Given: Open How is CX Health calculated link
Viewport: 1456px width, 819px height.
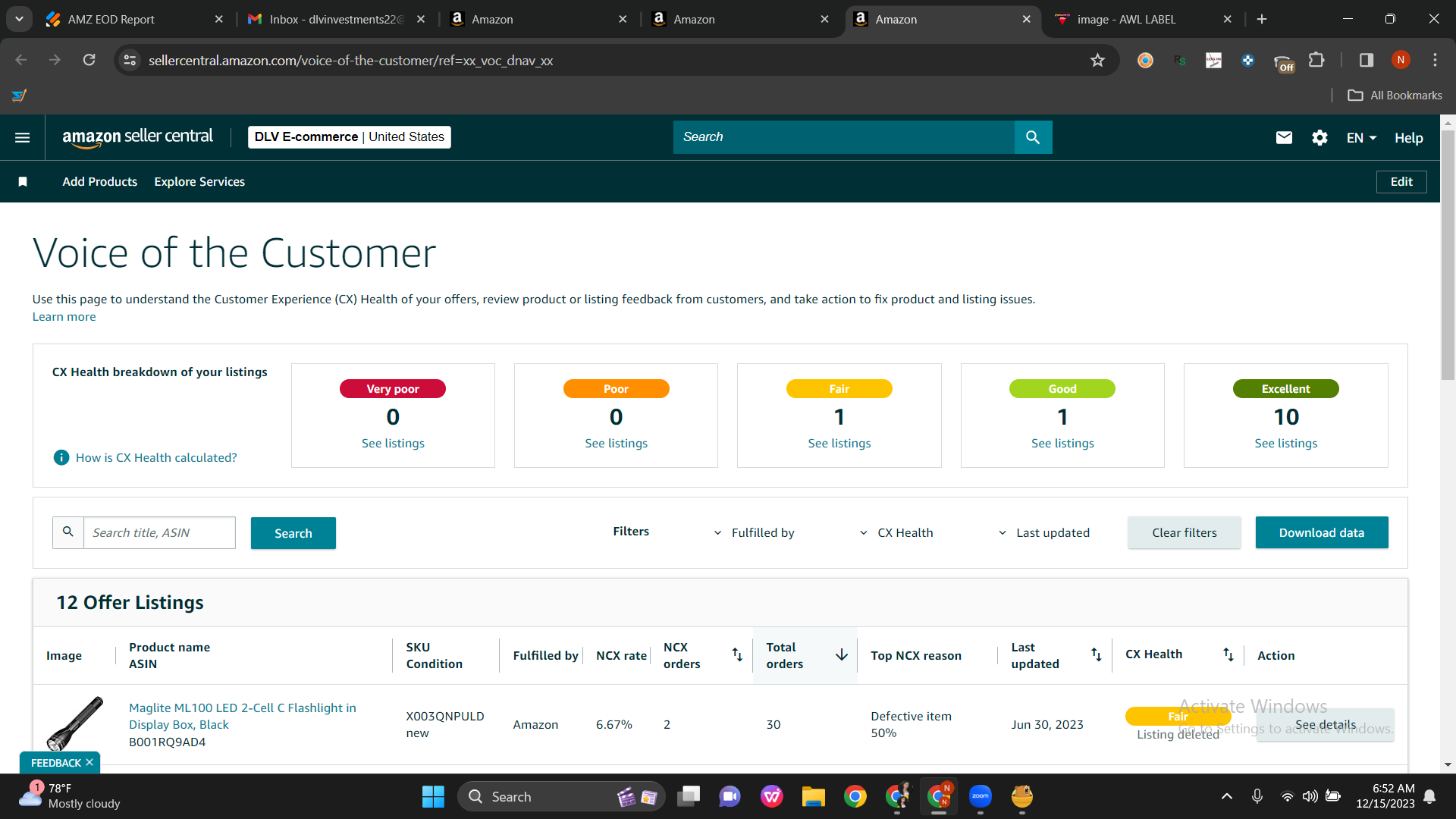Looking at the screenshot, I should tap(156, 458).
